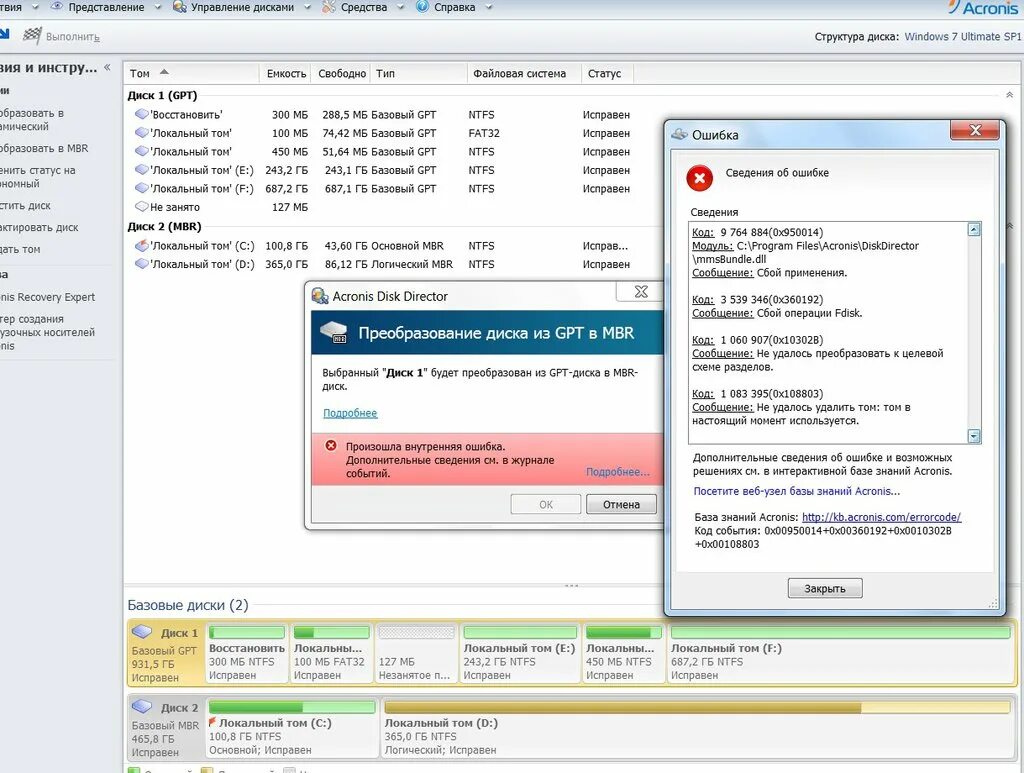The image size is (1024, 773).
Task: Open the Представление dropdown arrow
Action: [x=157, y=6]
